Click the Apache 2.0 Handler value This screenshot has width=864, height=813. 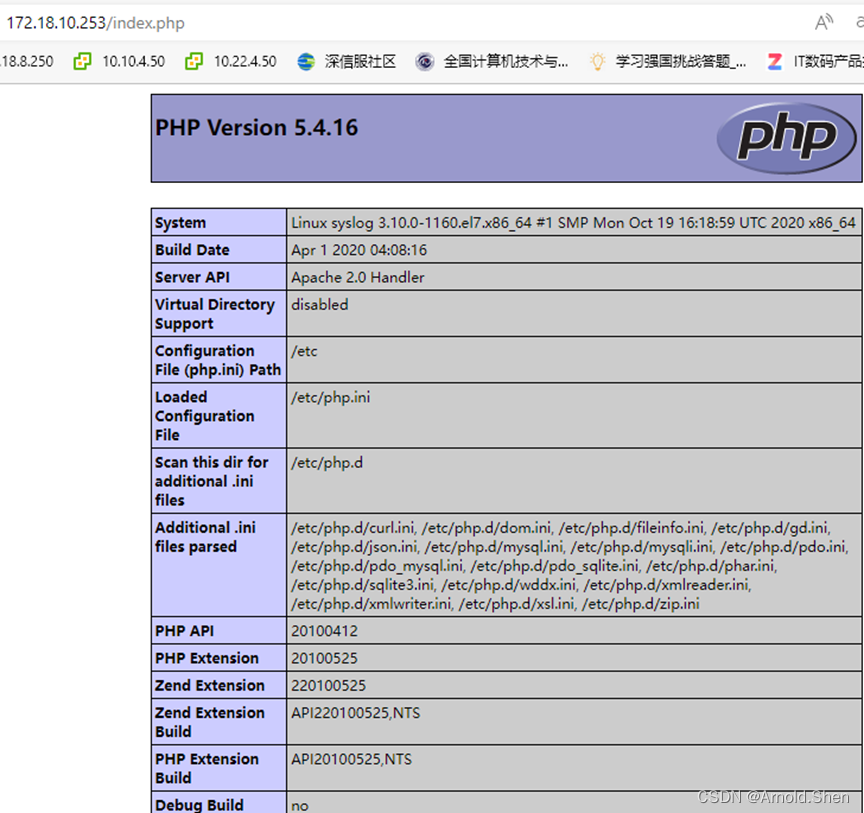(358, 277)
